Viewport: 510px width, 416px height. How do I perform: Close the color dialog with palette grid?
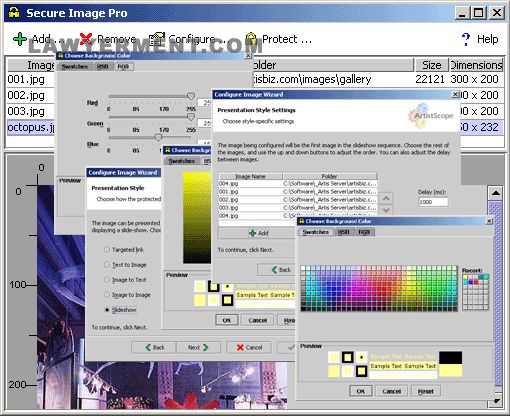[489, 221]
